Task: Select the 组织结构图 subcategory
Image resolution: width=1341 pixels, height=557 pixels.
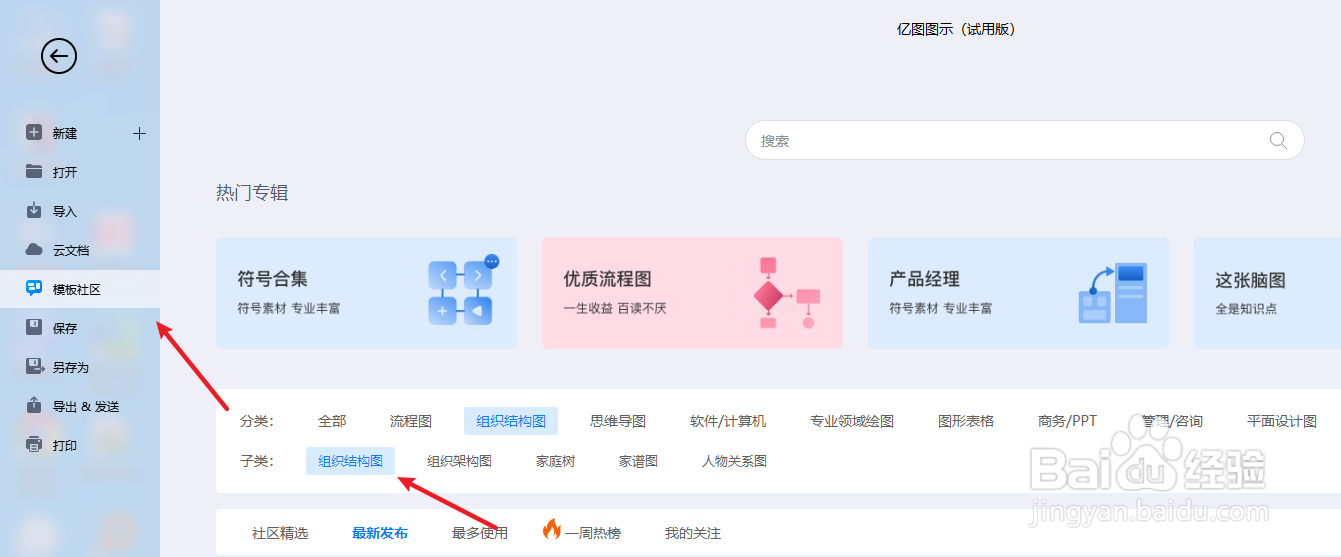Action: coord(351,461)
